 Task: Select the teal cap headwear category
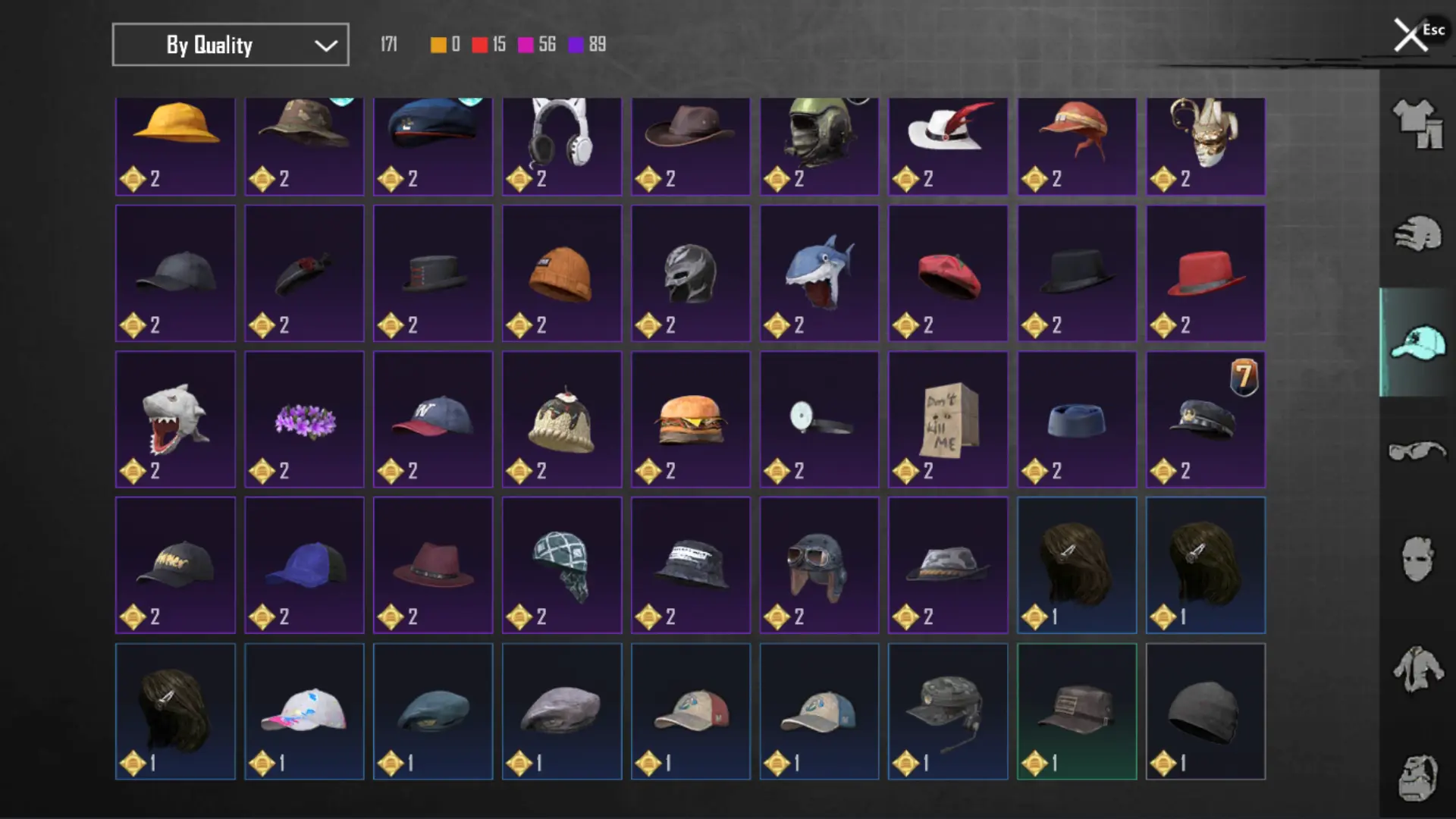point(1417,342)
